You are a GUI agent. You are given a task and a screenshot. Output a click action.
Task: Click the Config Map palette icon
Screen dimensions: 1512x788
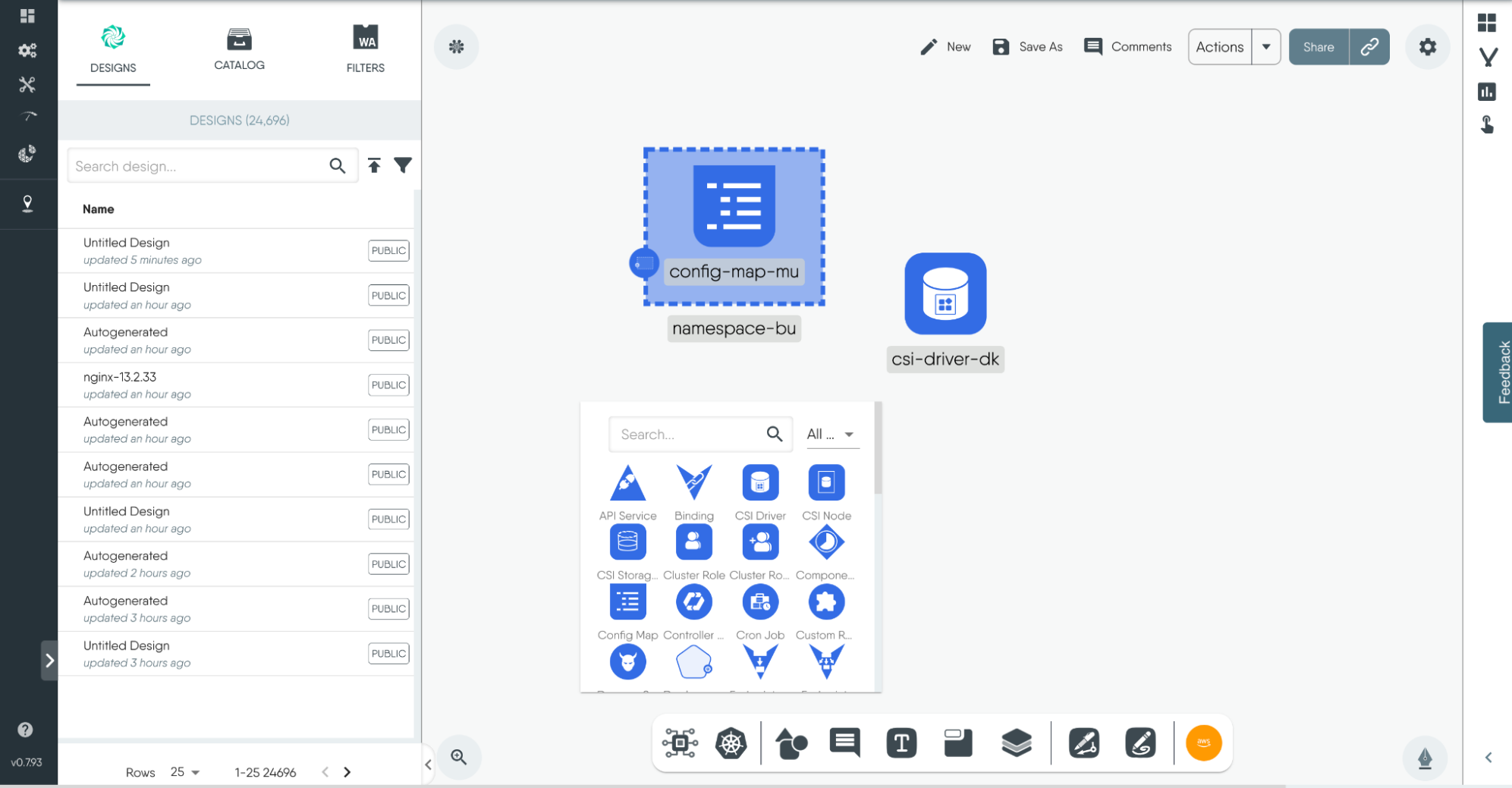(x=627, y=603)
